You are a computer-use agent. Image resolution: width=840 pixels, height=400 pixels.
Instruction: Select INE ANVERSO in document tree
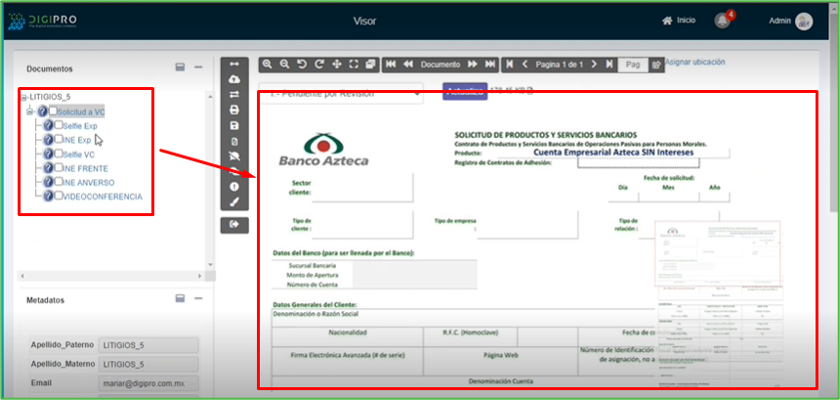point(89,183)
